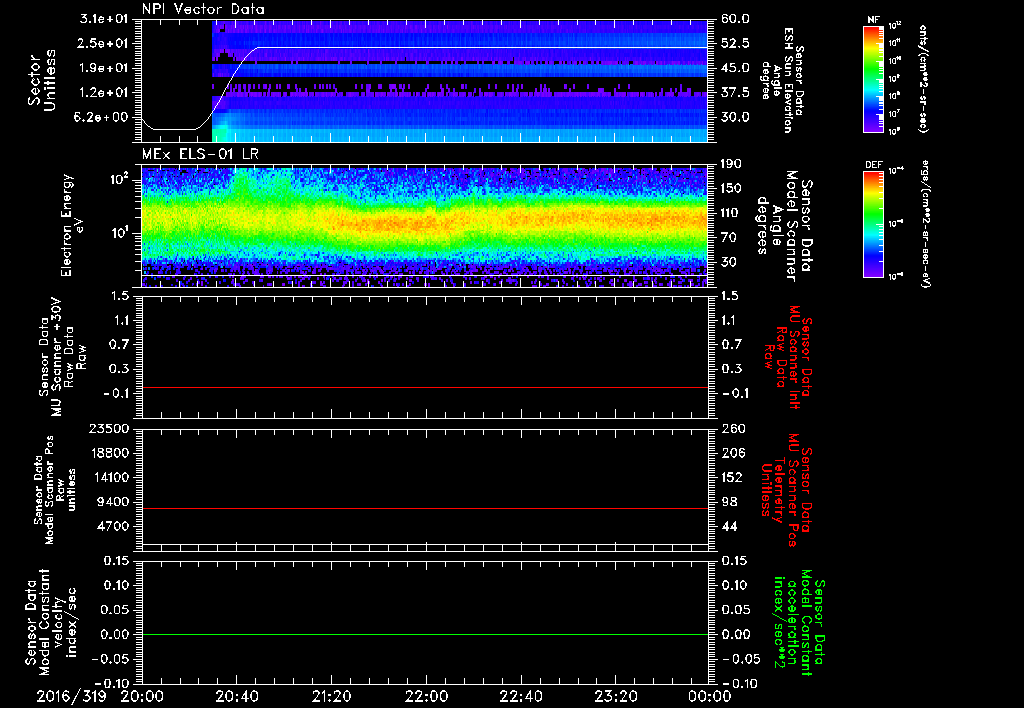
Task: Click the "1.2e+01" sector tick label
Action: [105, 93]
